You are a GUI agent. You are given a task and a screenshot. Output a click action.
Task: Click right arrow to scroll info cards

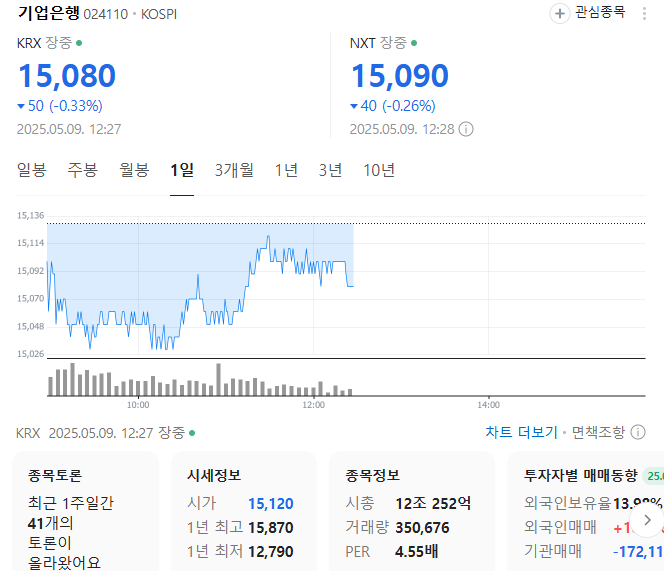[647, 520]
